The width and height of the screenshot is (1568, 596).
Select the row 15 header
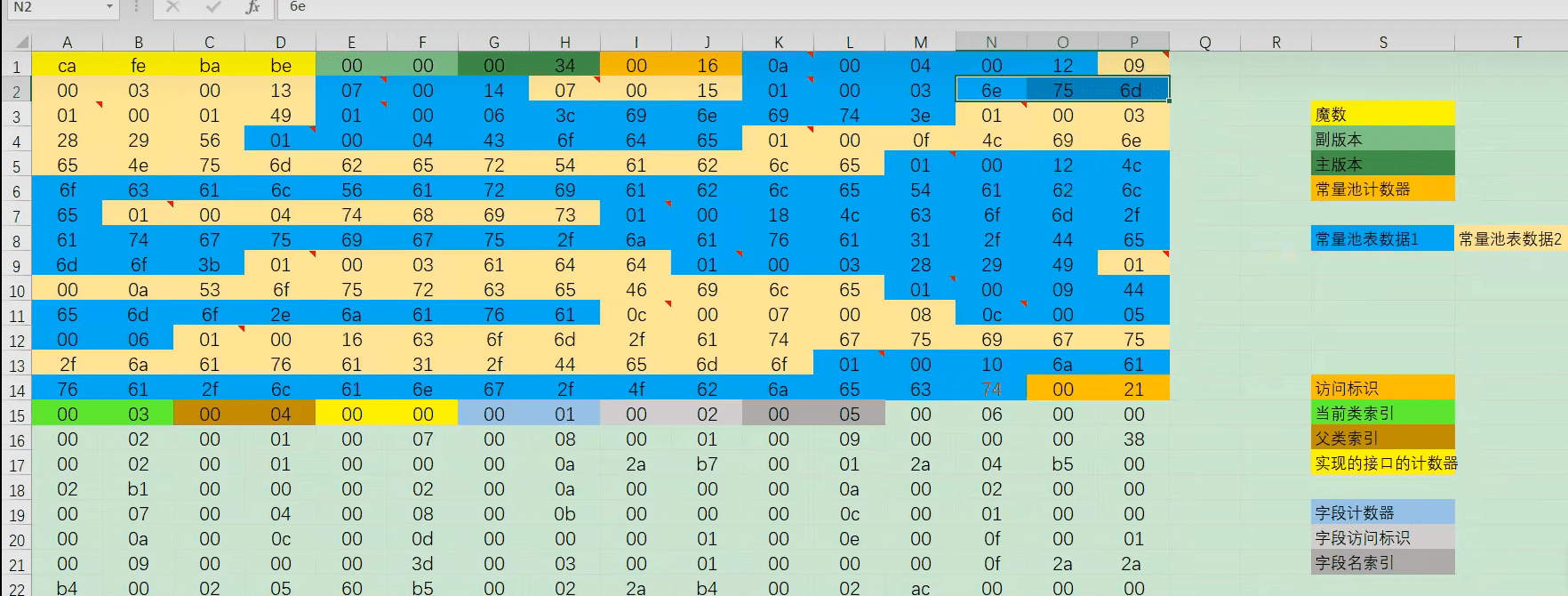[x=16, y=415]
